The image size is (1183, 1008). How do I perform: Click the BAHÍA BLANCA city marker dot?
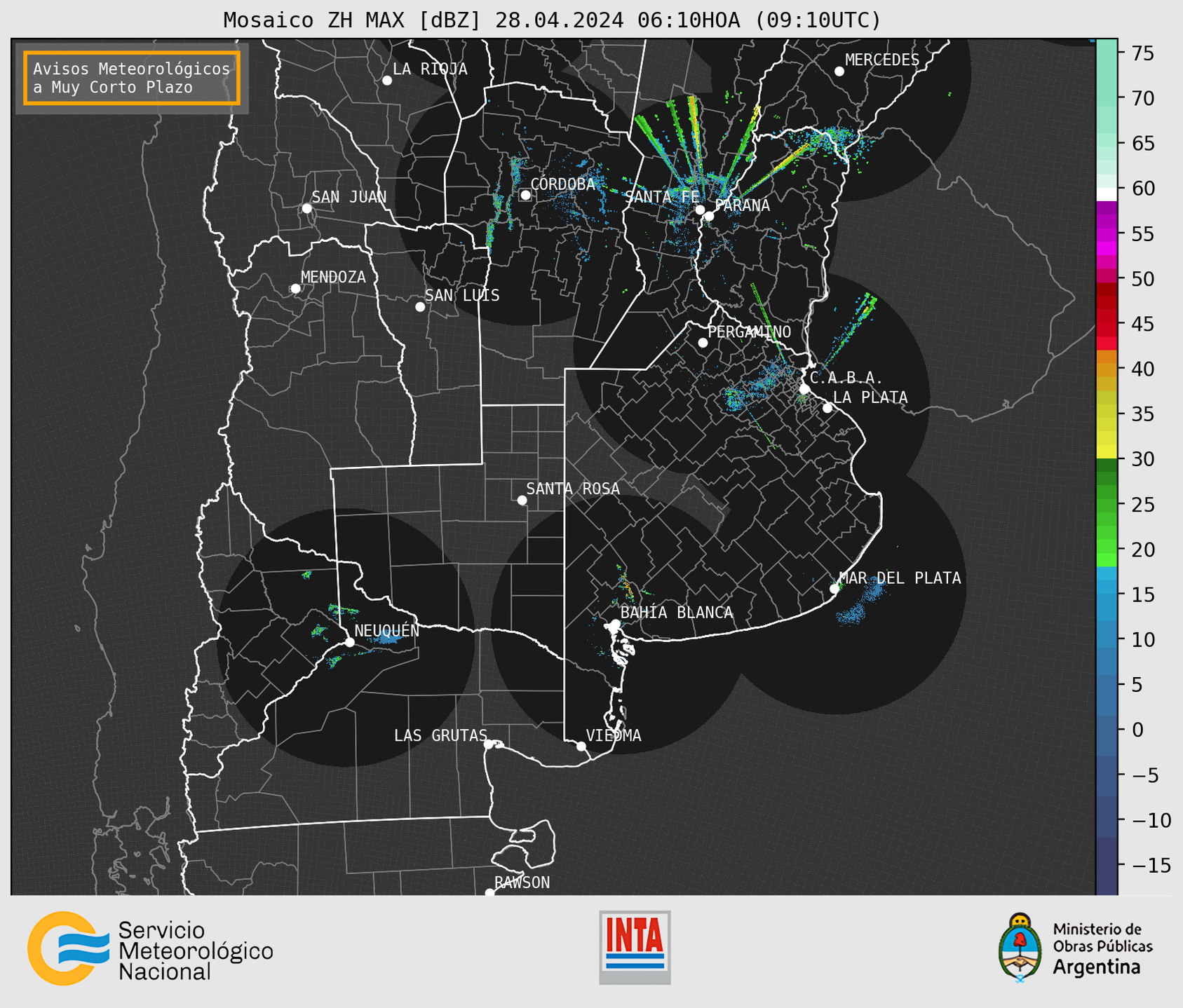[x=615, y=624]
